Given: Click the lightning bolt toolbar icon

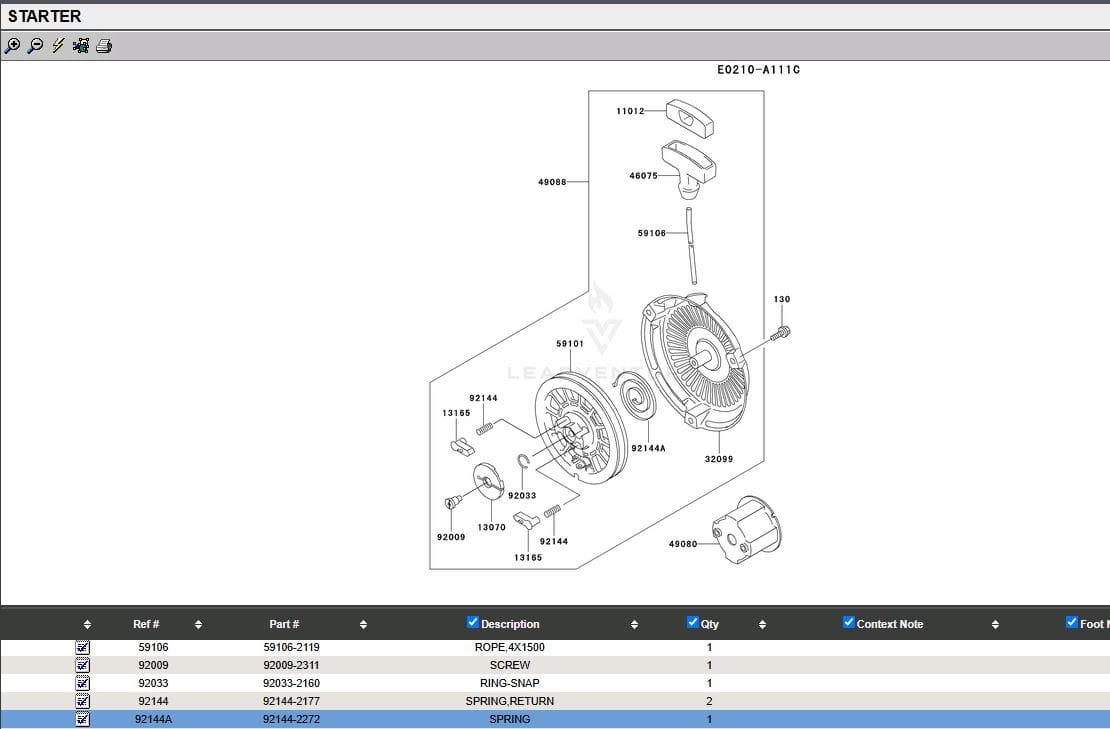Looking at the screenshot, I should [58, 46].
